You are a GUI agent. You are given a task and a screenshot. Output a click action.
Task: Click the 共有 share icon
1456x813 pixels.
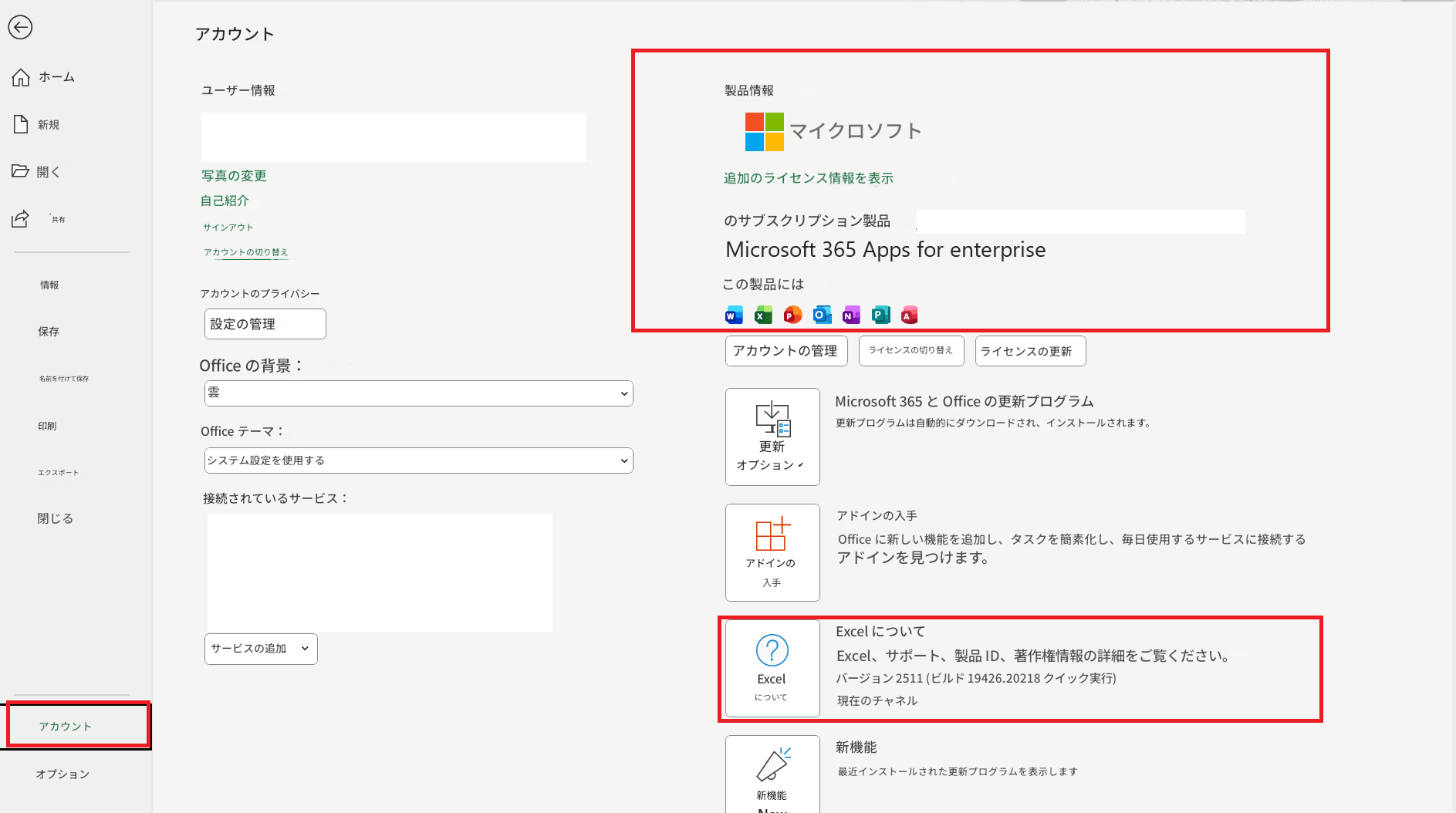21,219
